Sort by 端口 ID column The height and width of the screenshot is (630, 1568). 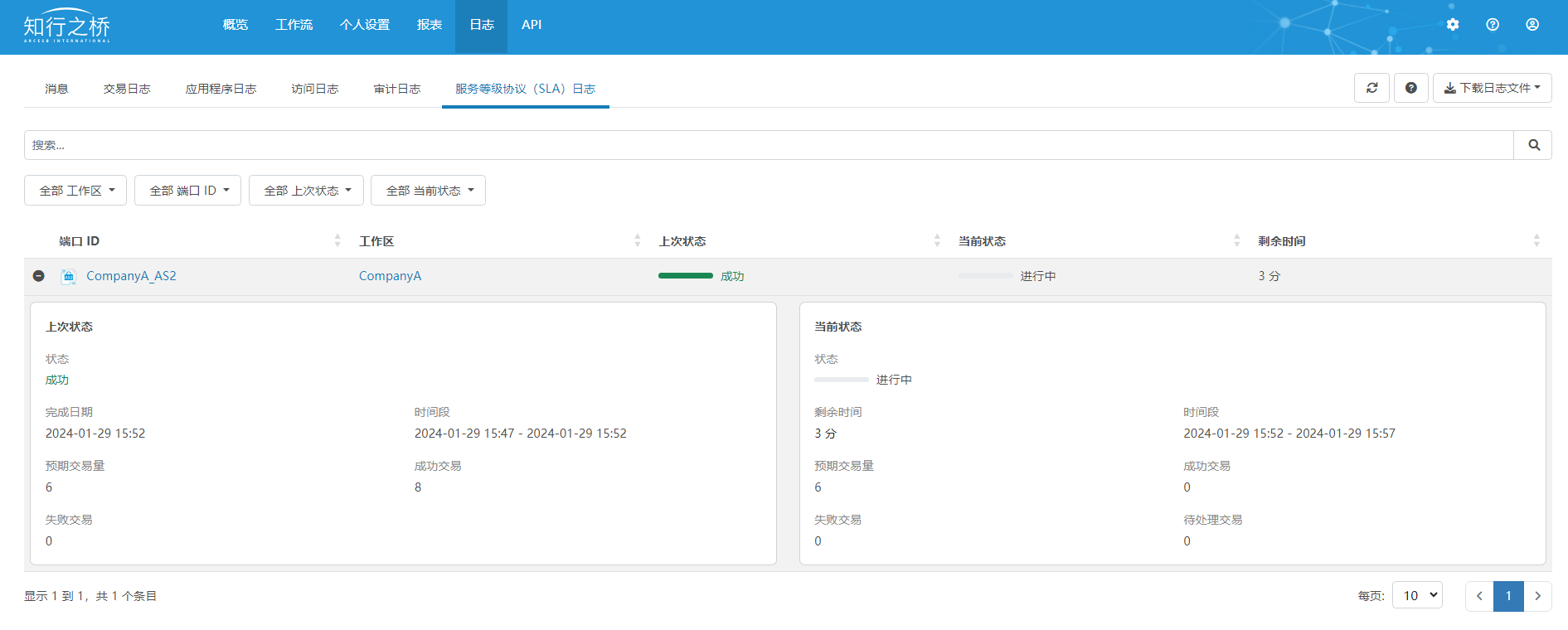[x=337, y=240]
